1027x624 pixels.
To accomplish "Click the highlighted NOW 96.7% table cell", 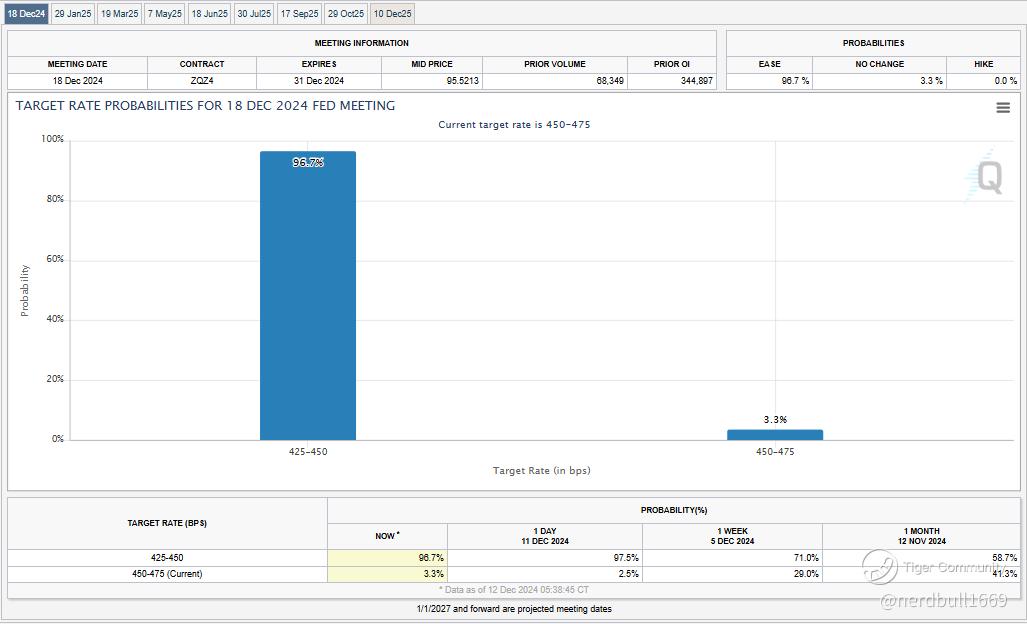I will 387,558.
